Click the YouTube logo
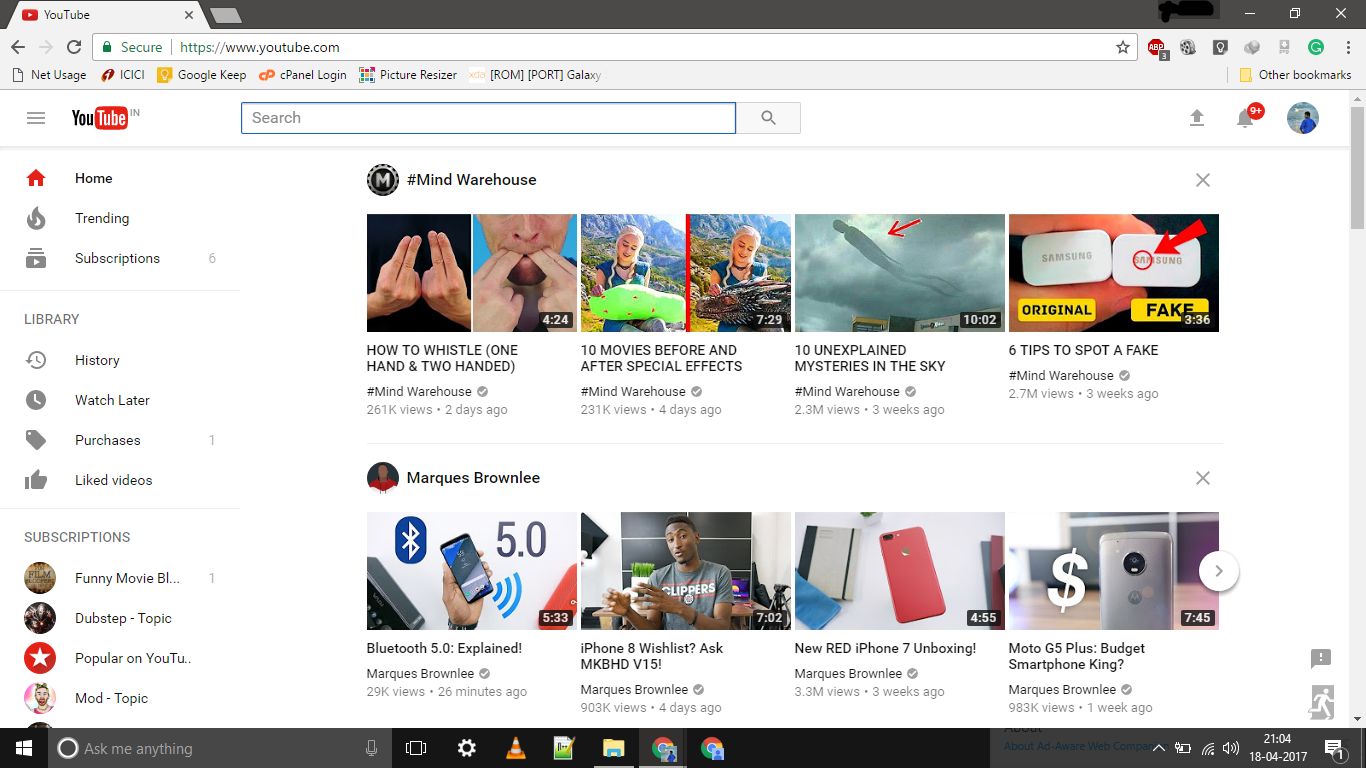 coord(100,118)
